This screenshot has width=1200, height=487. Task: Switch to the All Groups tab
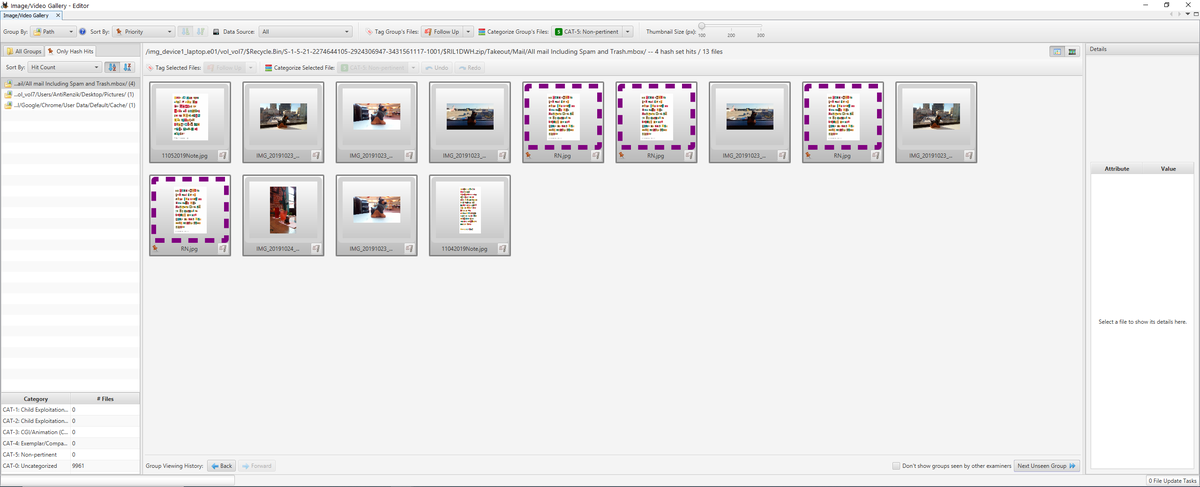coord(24,50)
